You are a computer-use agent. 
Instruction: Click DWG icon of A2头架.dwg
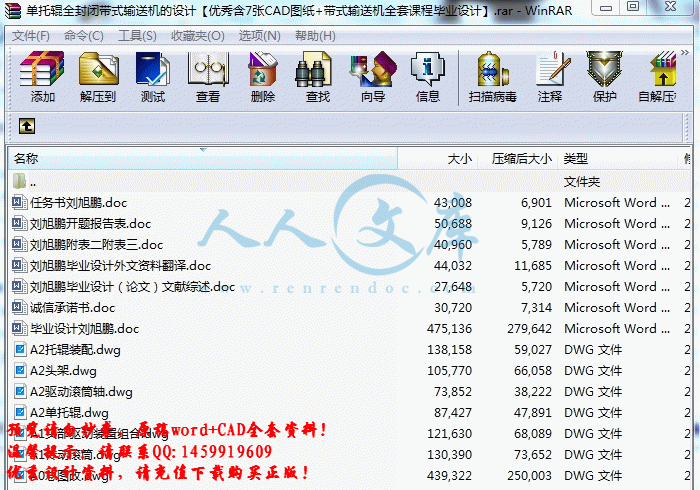[x=20, y=370]
